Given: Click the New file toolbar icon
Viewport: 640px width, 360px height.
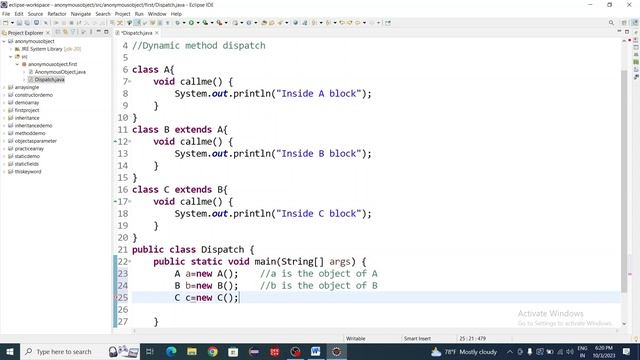Looking at the screenshot, I should [5, 23].
